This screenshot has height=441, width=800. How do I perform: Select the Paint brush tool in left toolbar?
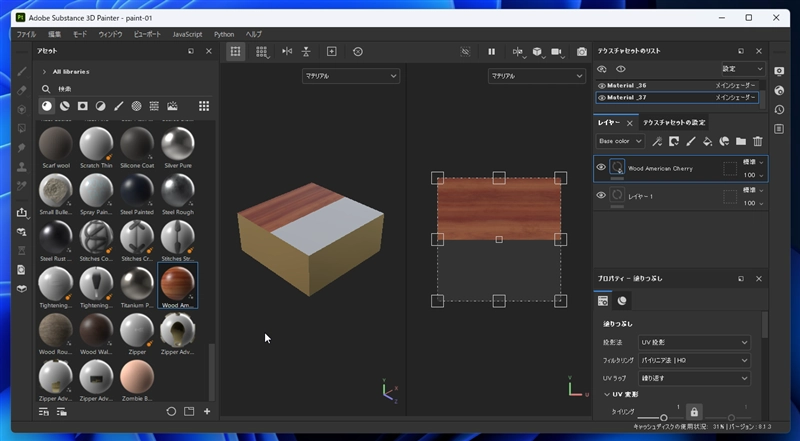pos(21,71)
